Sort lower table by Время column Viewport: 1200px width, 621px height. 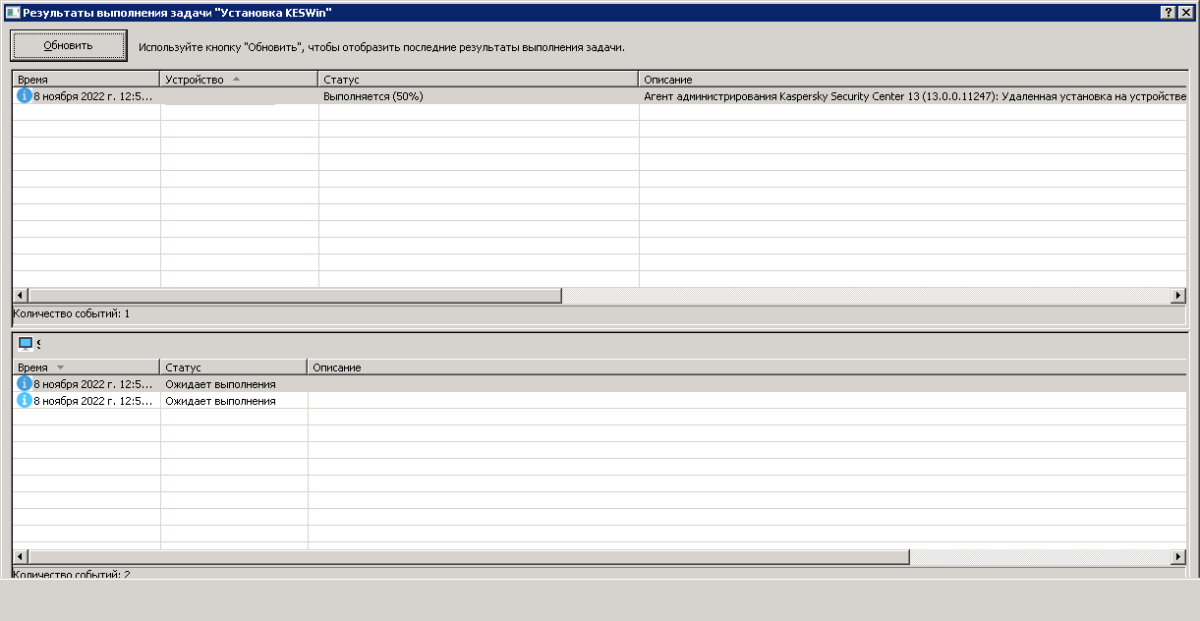[85, 367]
